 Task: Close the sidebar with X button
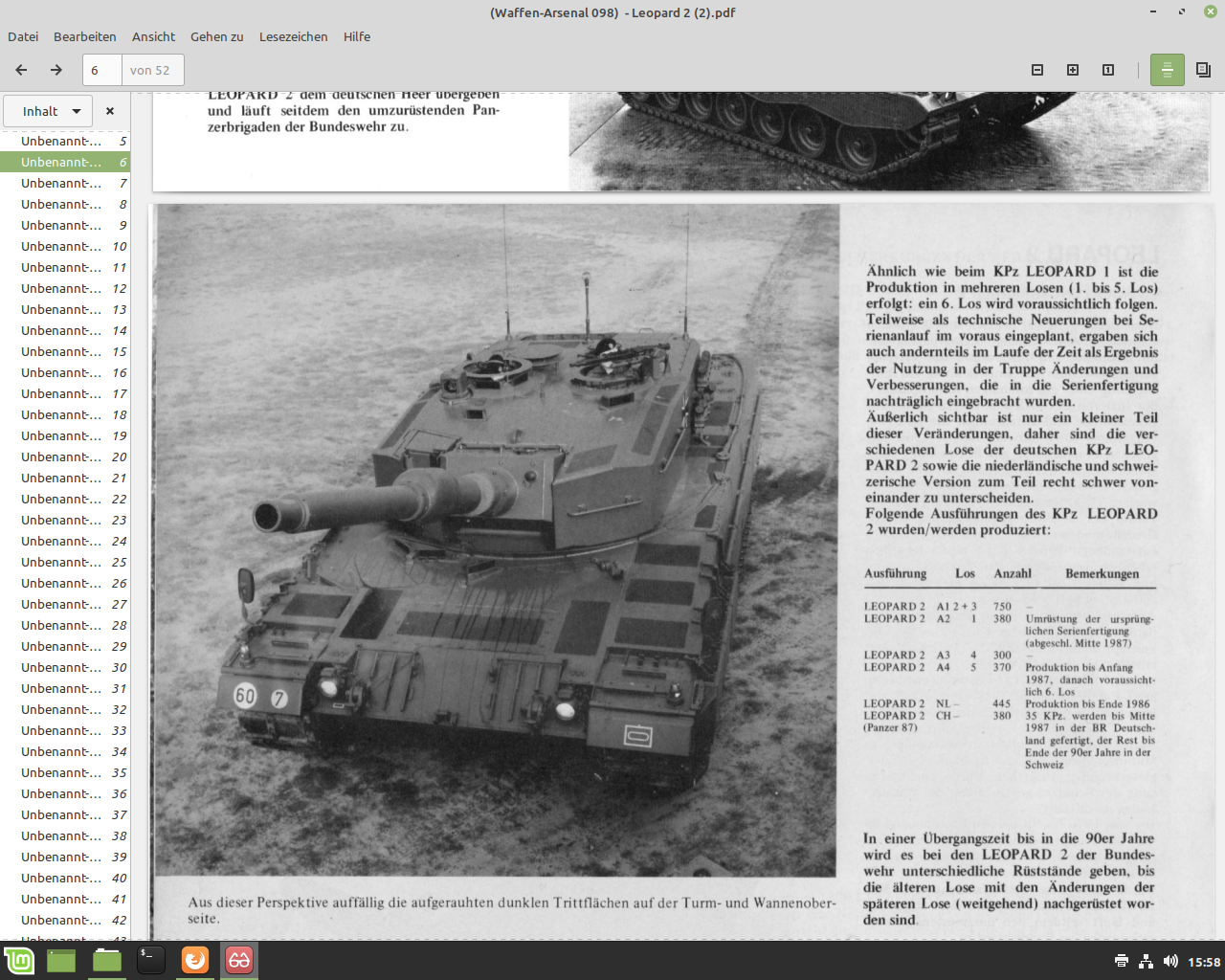(x=110, y=111)
